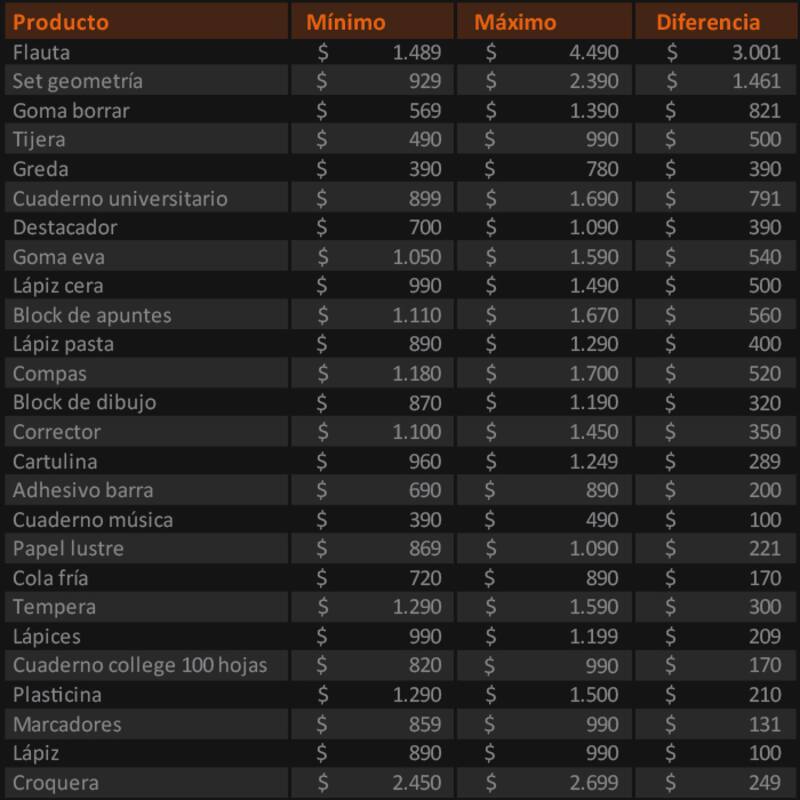800x800 pixels.
Task: Click Compas maximum price 1.700
Action: click(x=594, y=374)
